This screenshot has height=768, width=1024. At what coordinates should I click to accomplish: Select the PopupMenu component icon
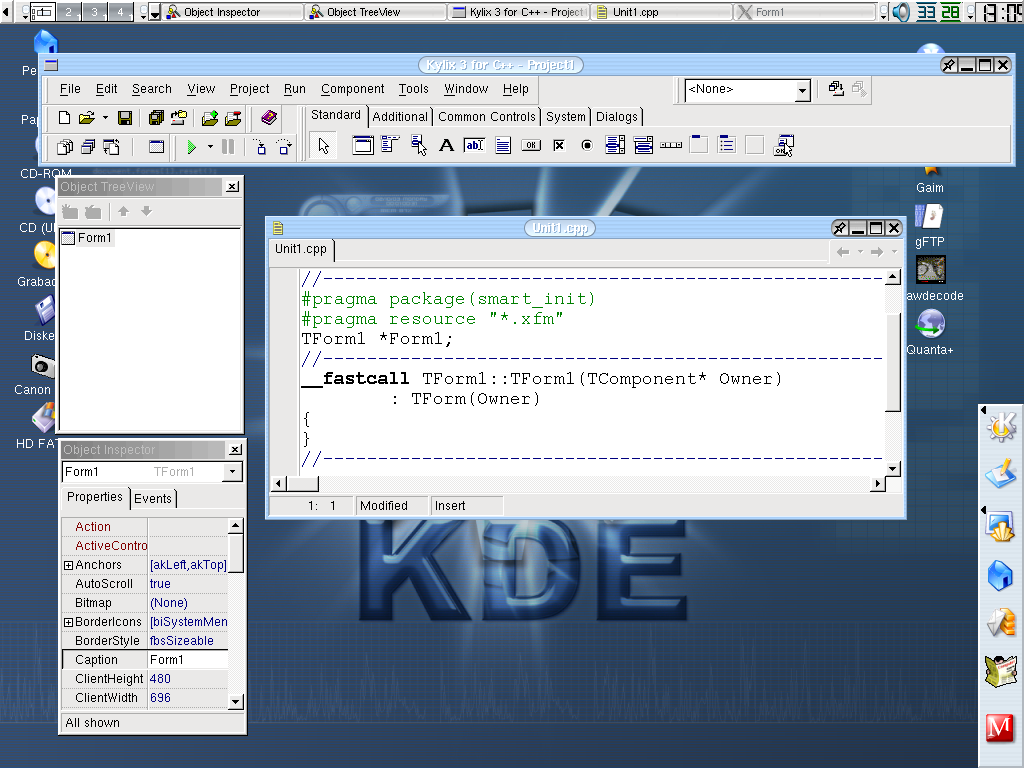(419, 145)
